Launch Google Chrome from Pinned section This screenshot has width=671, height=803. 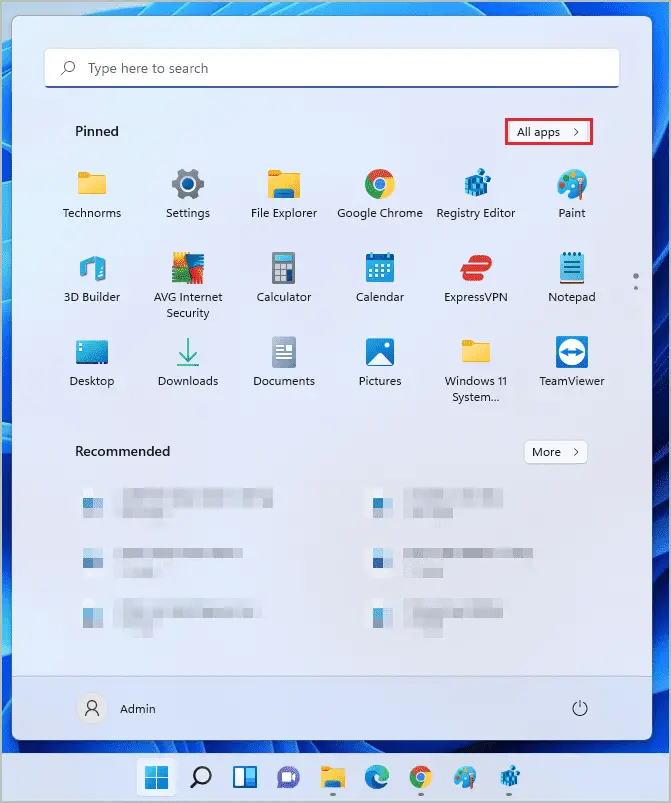[x=380, y=194]
